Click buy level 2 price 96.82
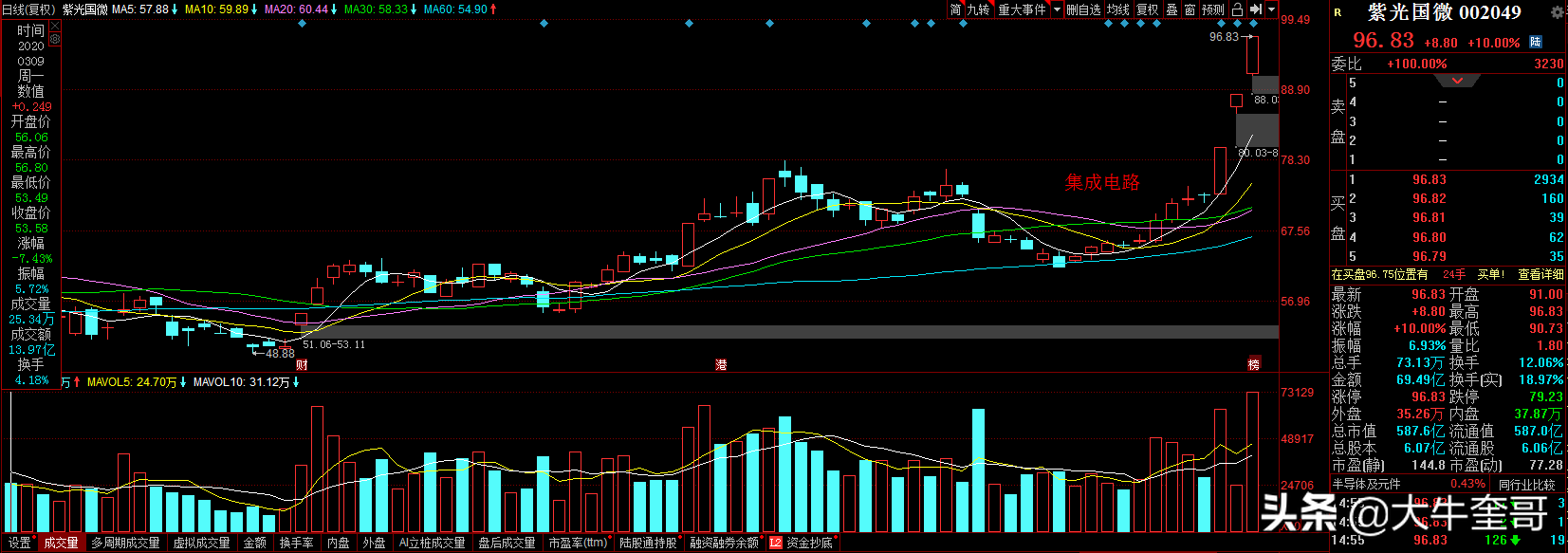This screenshot has height=553, width=1568. pos(1429,198)
